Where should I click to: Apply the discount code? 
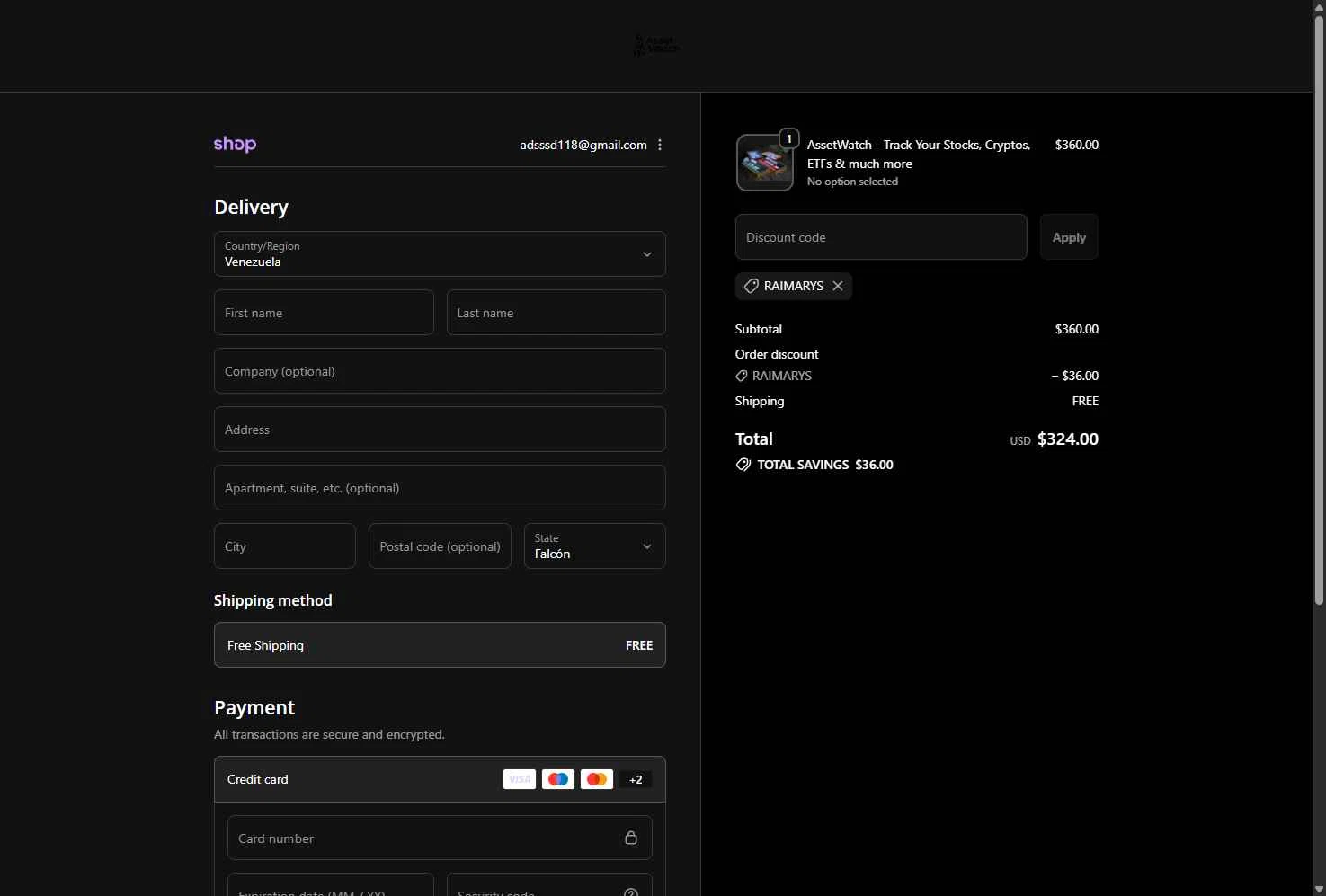[1069, 236]
